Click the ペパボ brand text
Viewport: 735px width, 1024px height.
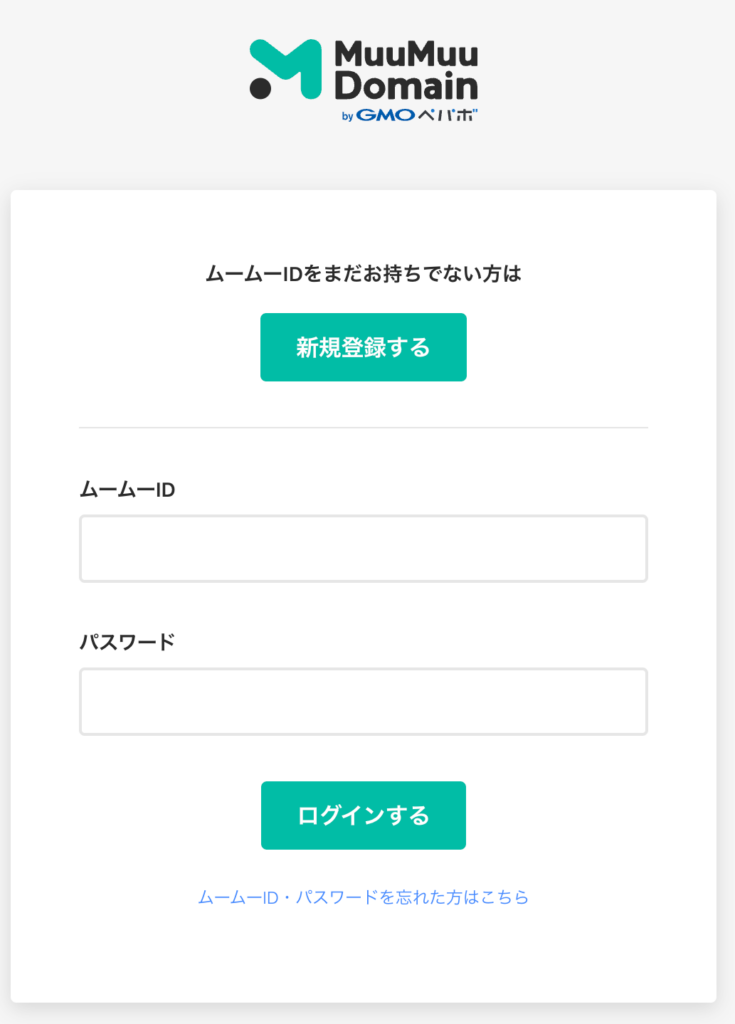tap(446, 115)
